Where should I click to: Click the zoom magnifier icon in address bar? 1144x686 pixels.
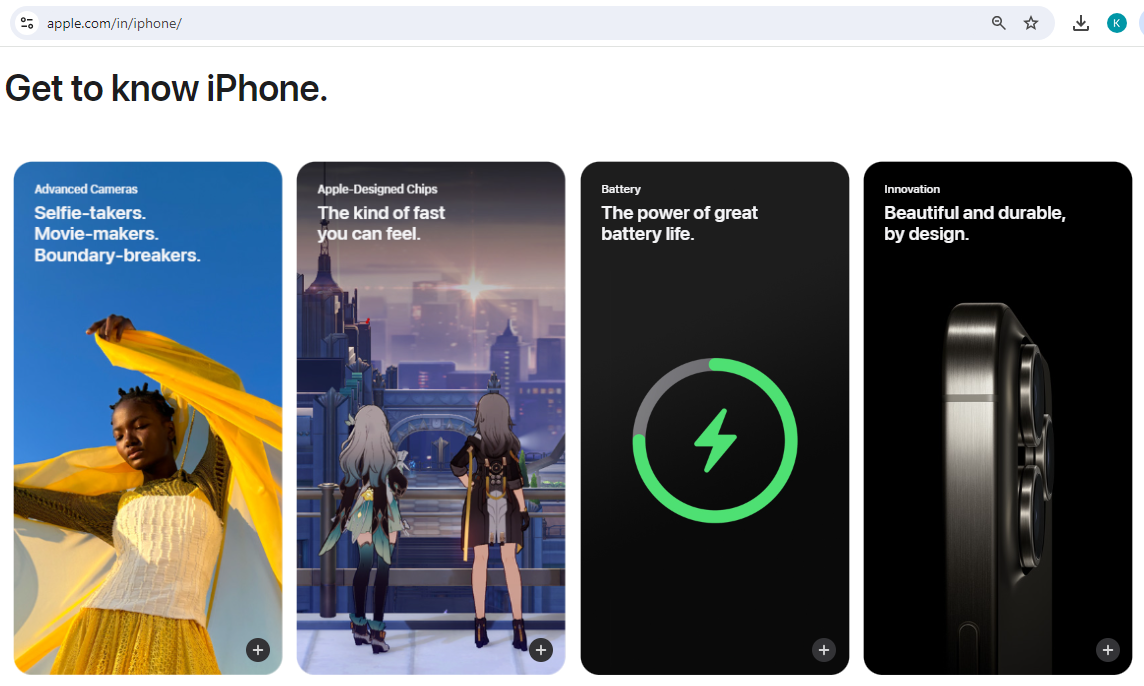pyautogui.click(x=999, y=23)
